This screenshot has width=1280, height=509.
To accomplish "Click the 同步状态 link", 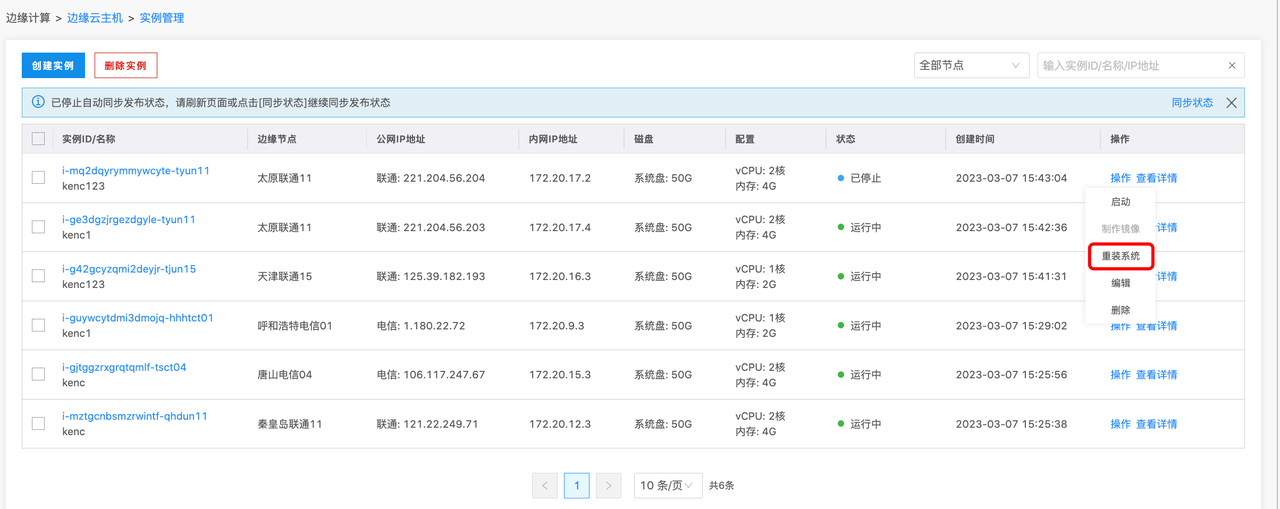I will [1192, 103].
